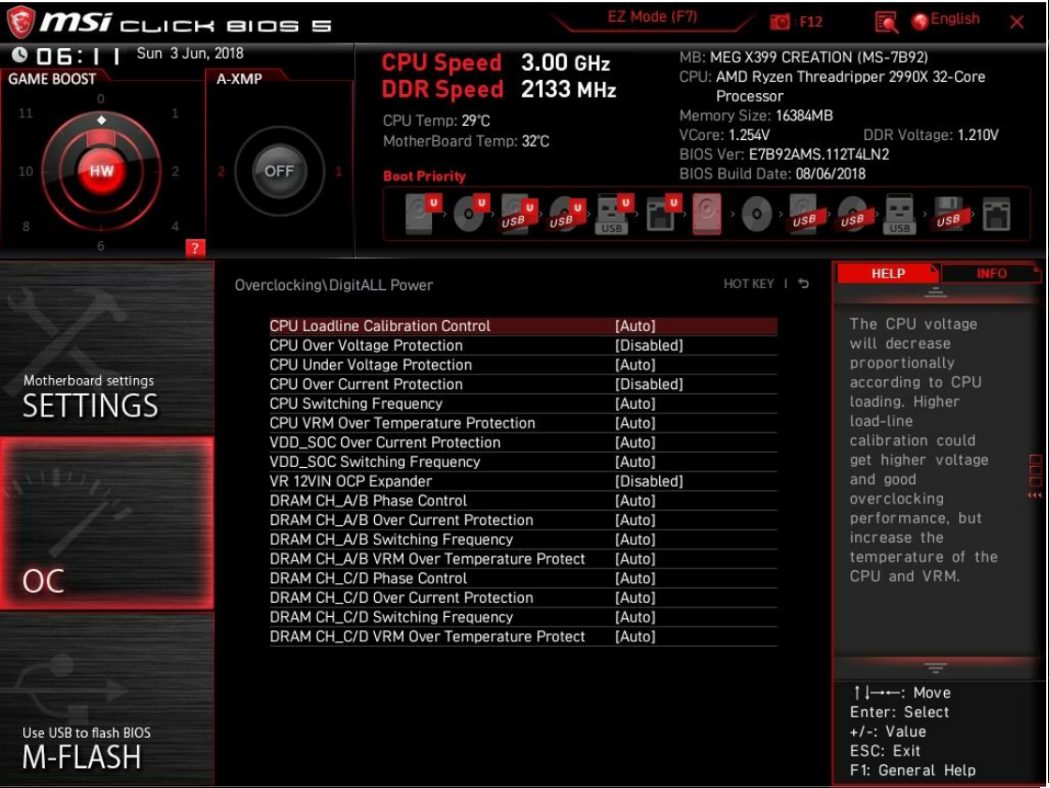Change CPU Over Voltage Protection Disabled value
1050x788 pixels.
[x=649, y=345]
